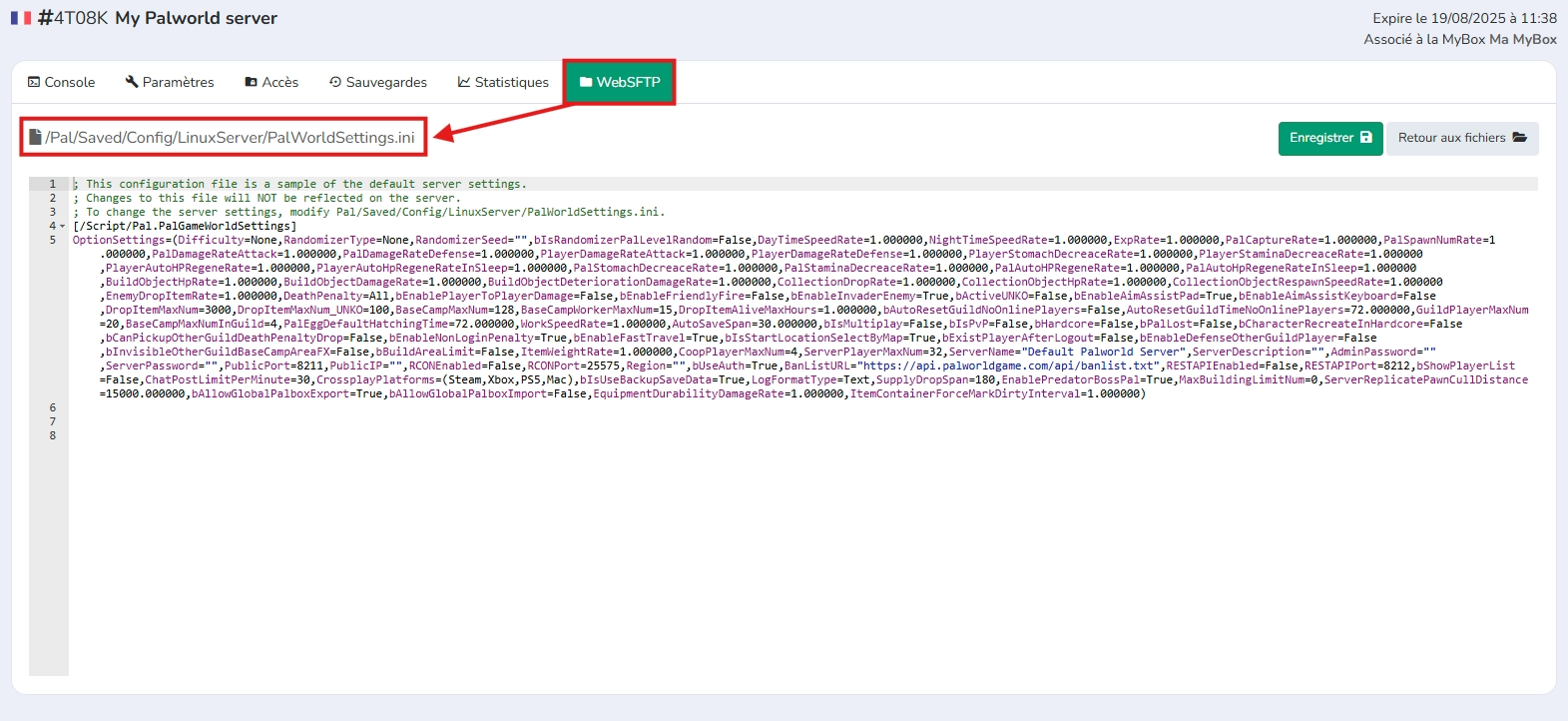Click line number 1 in the gutter
The height and width of the screenshot is (721, 1568).
(x=53, y=184)
